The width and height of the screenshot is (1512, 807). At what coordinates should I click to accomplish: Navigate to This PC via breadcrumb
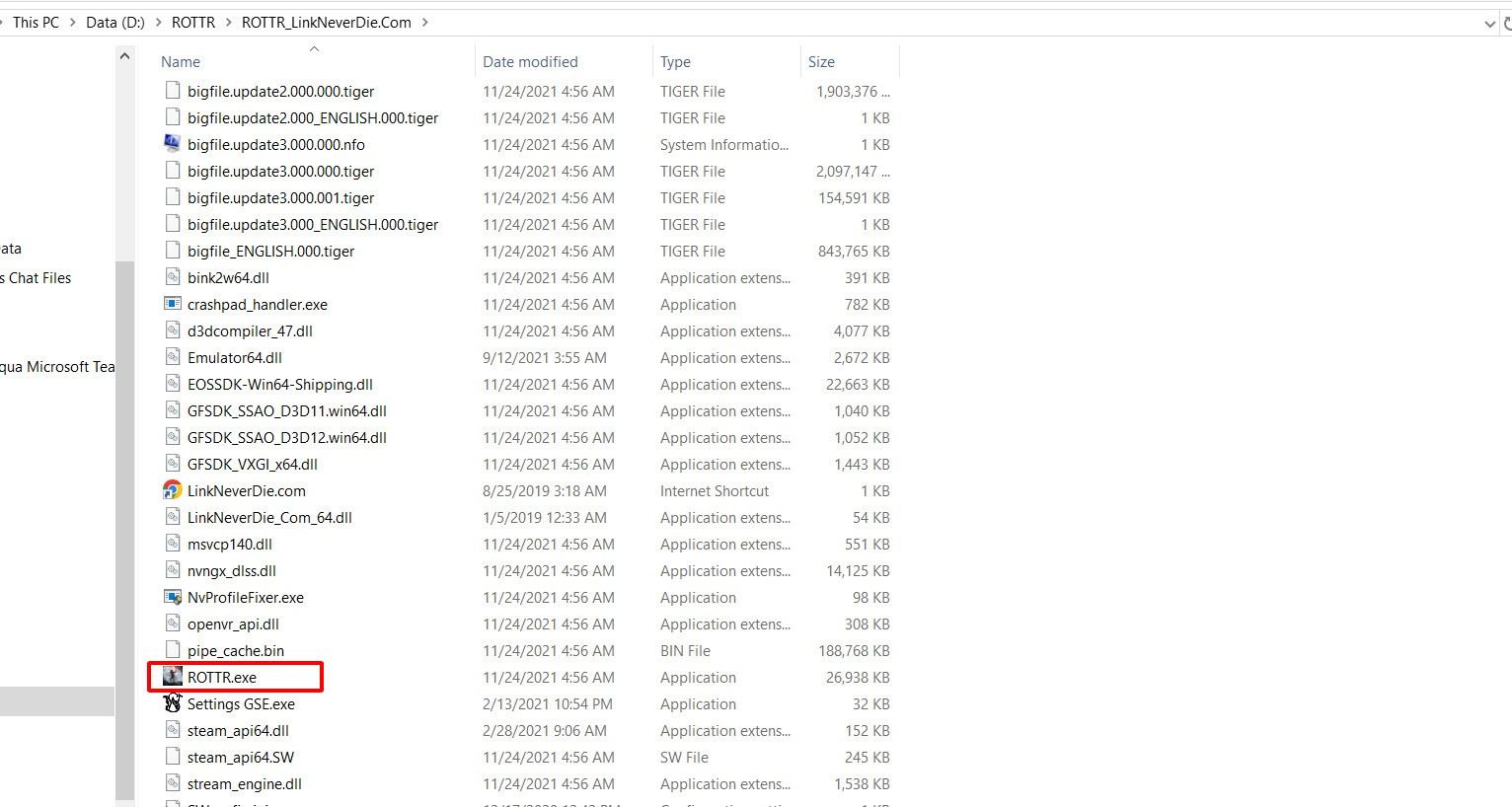(x=35, y=22)
